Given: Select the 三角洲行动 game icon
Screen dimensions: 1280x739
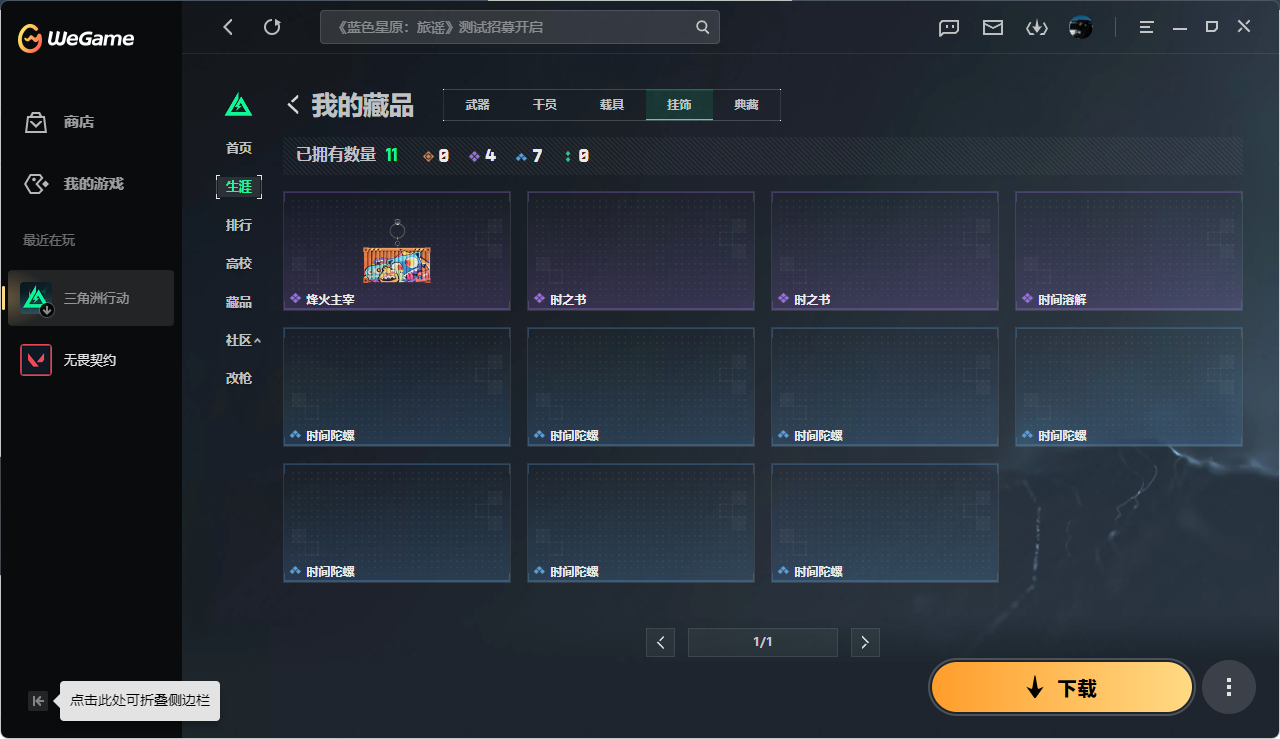Looking at the screenshot, I should 36,298.
